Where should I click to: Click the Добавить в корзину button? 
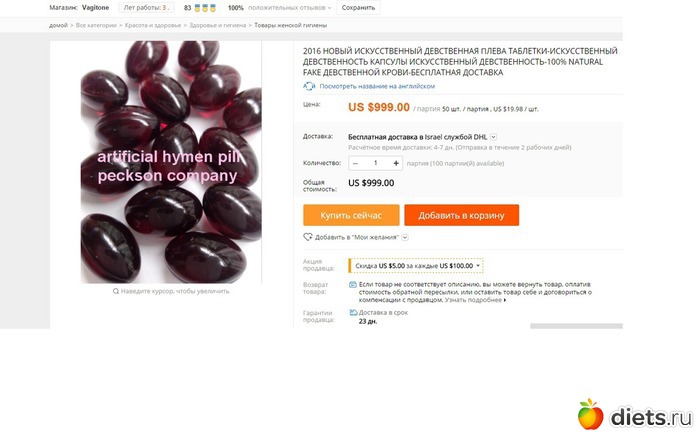tap(462, 215)
